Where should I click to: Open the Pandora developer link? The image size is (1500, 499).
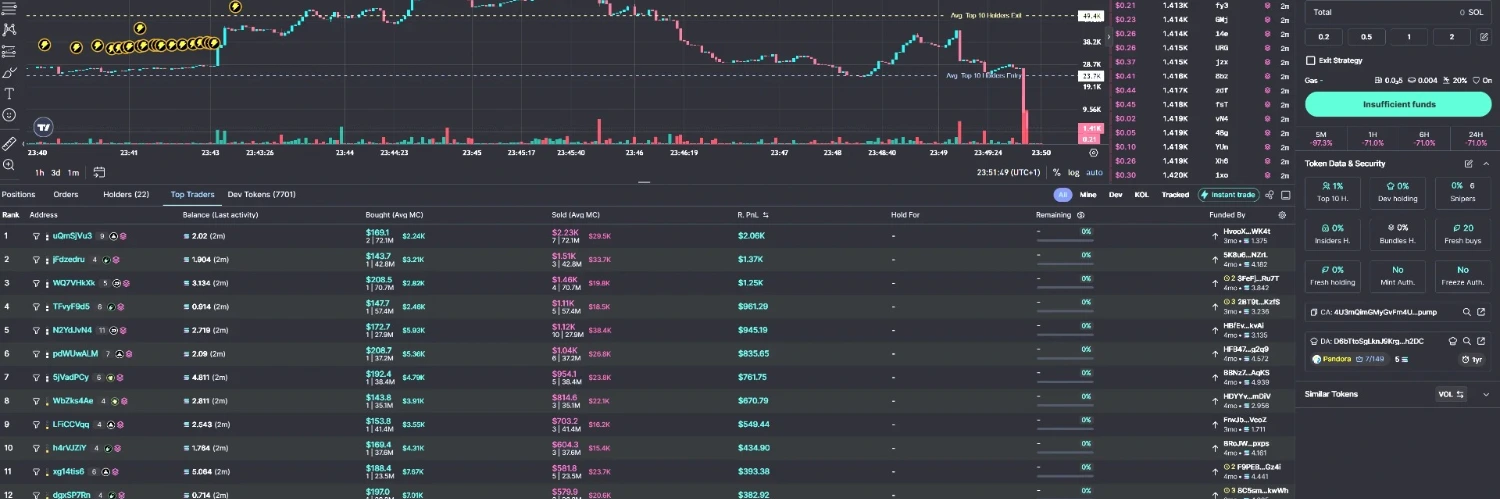point(1337,359)
